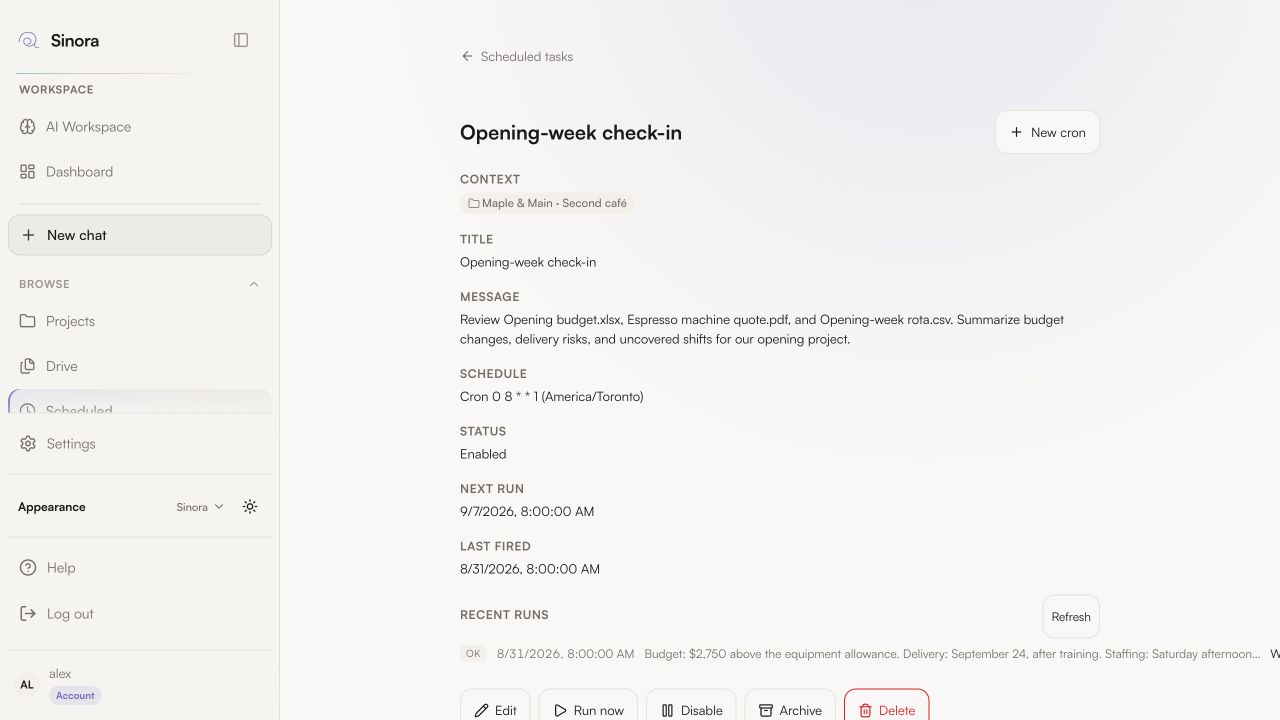The height and width of the screenshot is (720, 1280).
Task: Toggle light mode sun icon
Action: click(x=250, y=507)
